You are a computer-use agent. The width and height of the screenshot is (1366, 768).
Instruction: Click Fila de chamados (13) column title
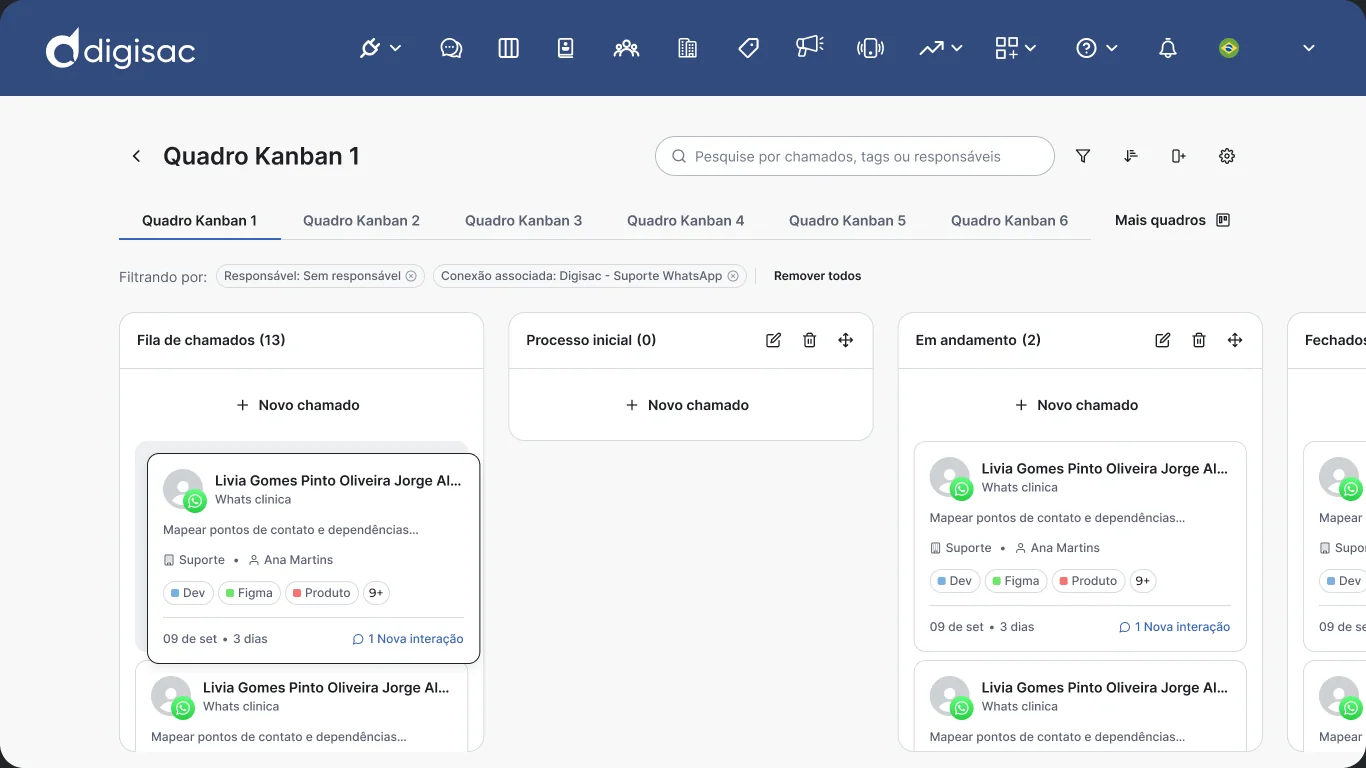pyautogui.click(x=211, y=340)
